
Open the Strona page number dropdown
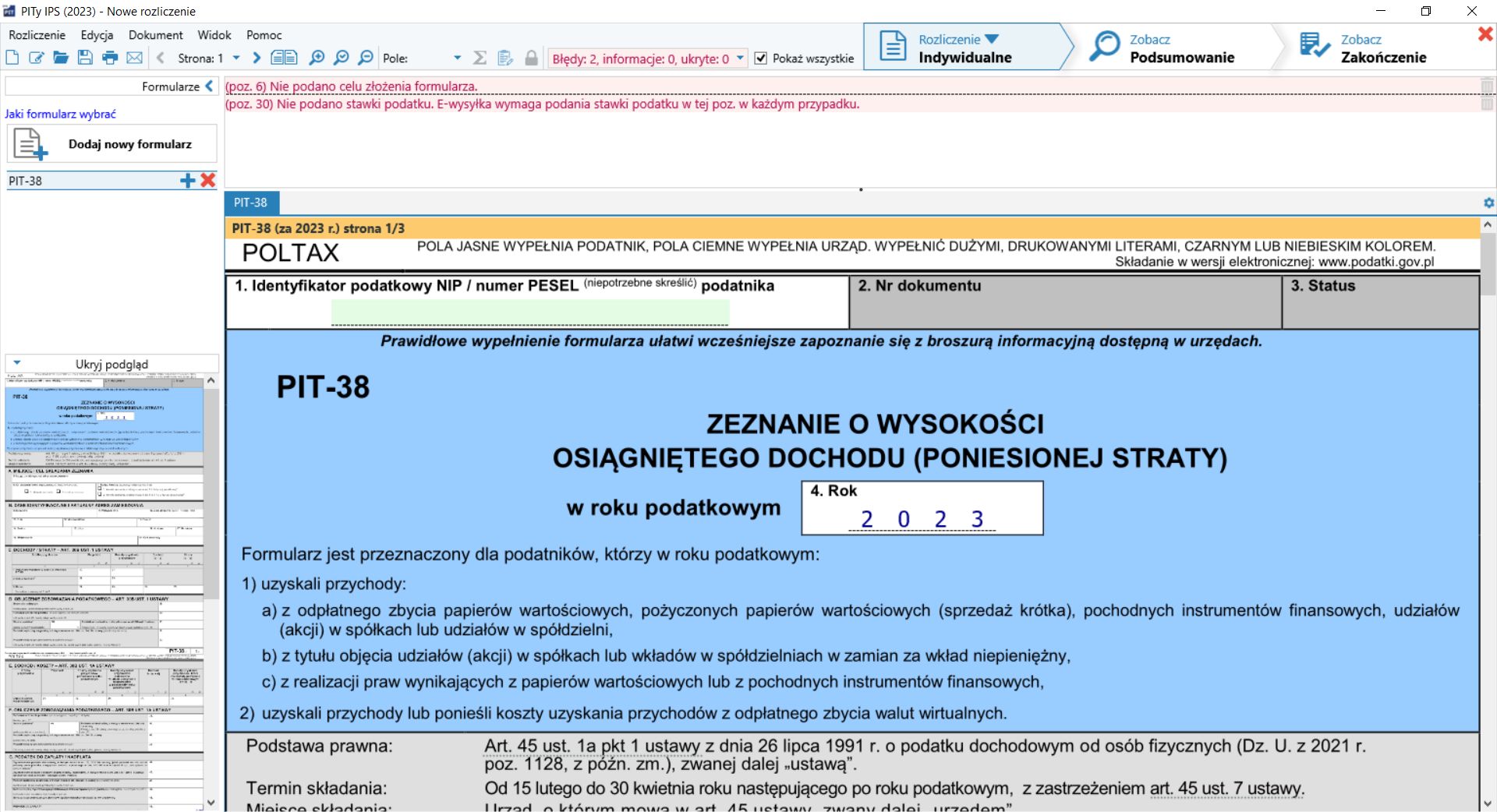click(x=236, y=58)
